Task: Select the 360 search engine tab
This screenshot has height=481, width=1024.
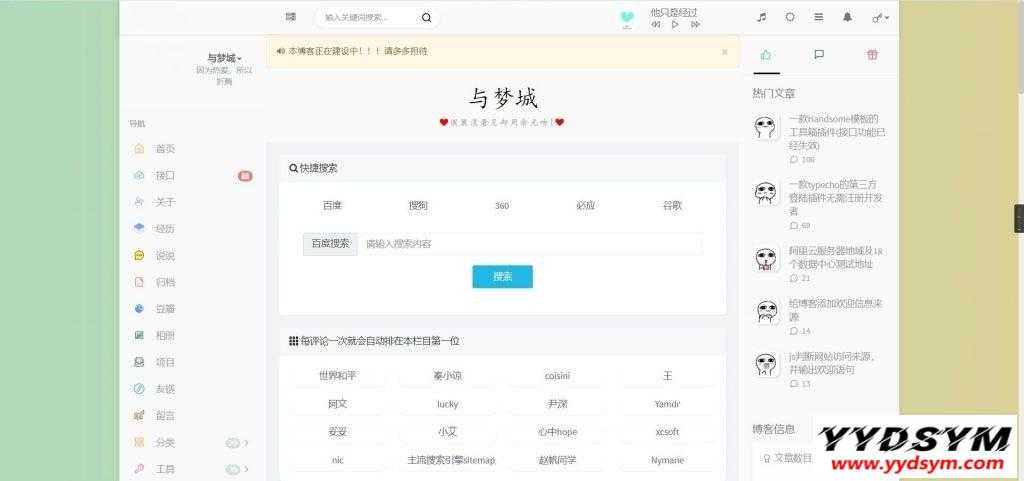Action: (502, 206)
